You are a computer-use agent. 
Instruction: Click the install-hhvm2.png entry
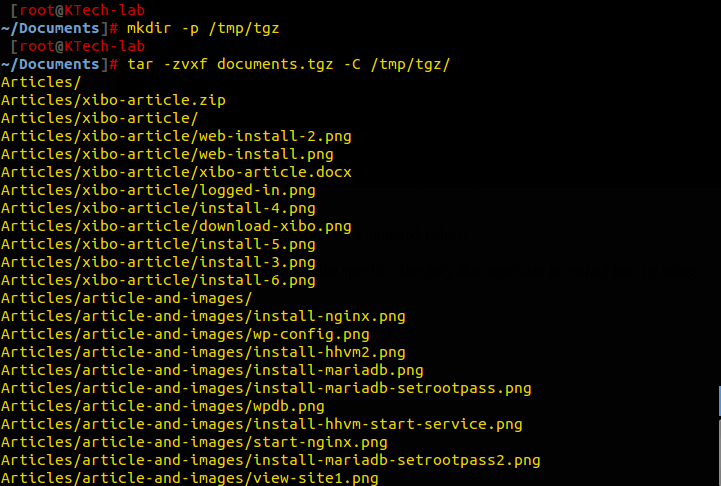pyautogui.click(x=203, y=352)
